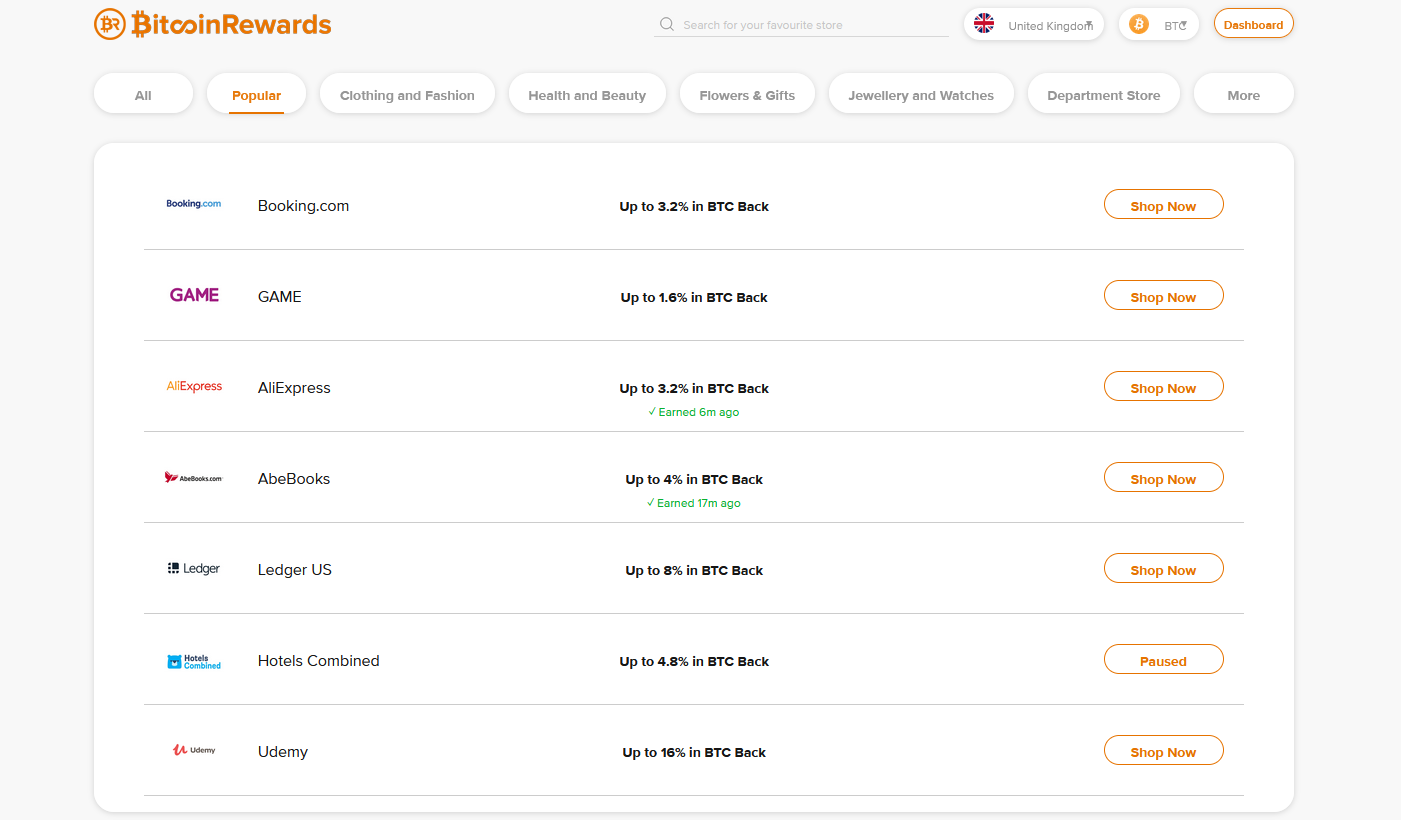Click the AbeBooks store name
1401x820 pixels.
tap(294, 478)
